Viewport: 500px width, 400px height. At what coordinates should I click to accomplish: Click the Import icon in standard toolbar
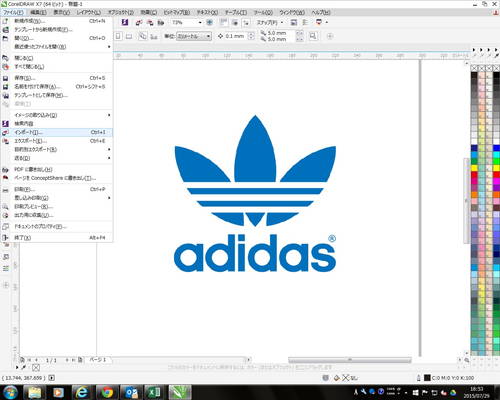coord(139,22)
